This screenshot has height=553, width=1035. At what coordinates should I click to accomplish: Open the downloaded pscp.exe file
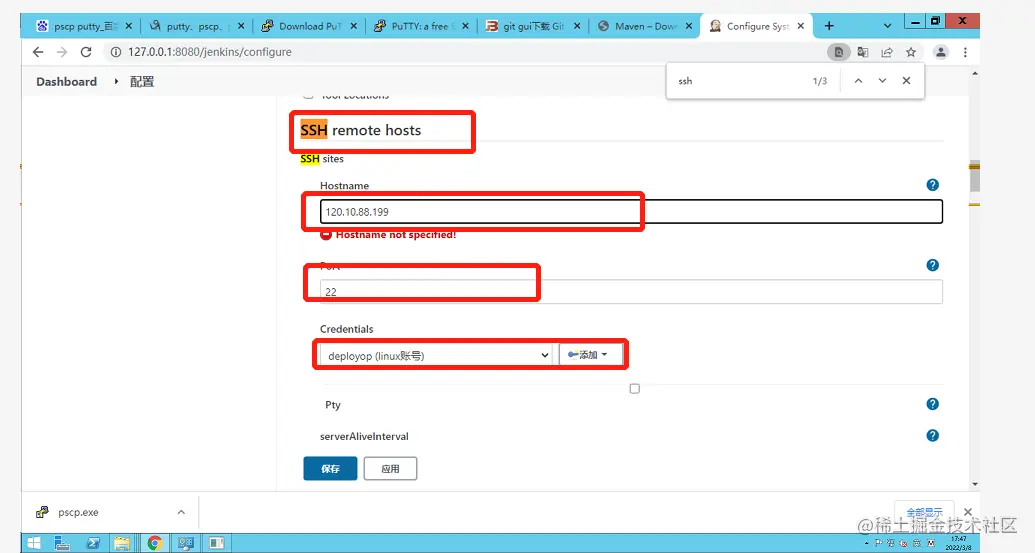point(78,512)
